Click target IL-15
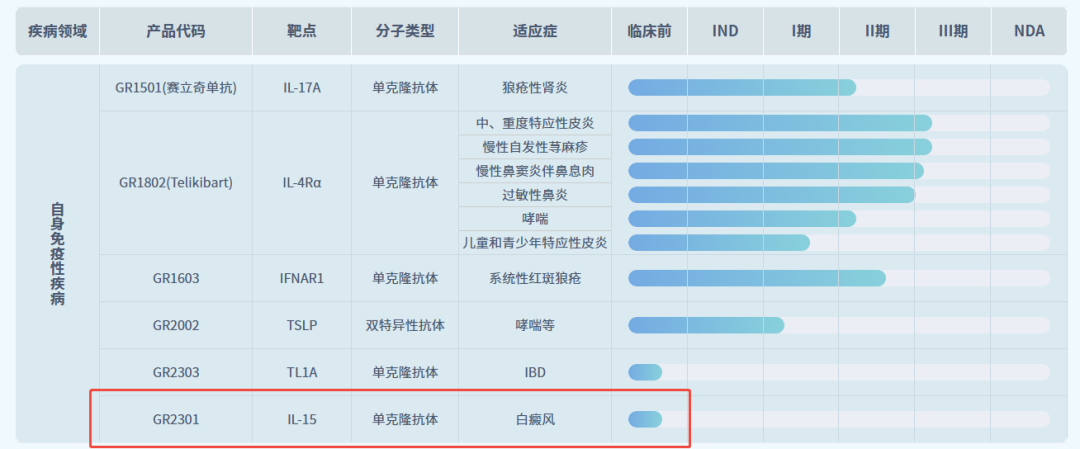Viewport: 1080px width, 449px height. coord(302,419)
